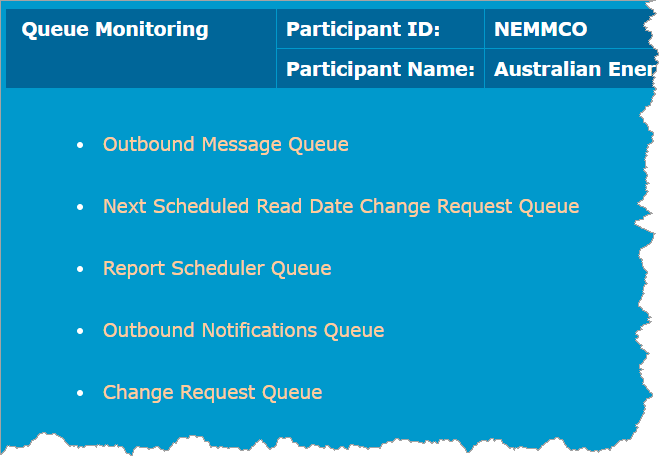Open Next Scheduled Read Date Change Request Queue
The height and width of the screenshot is (464, 665).
(340, 207)
